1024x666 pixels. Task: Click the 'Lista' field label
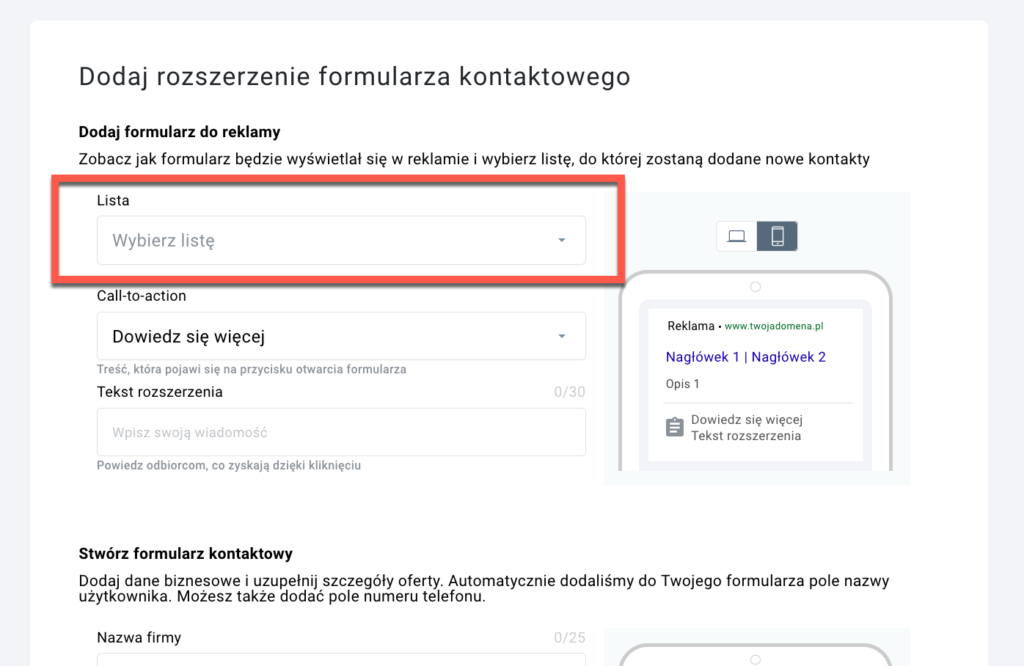point(113,200)
